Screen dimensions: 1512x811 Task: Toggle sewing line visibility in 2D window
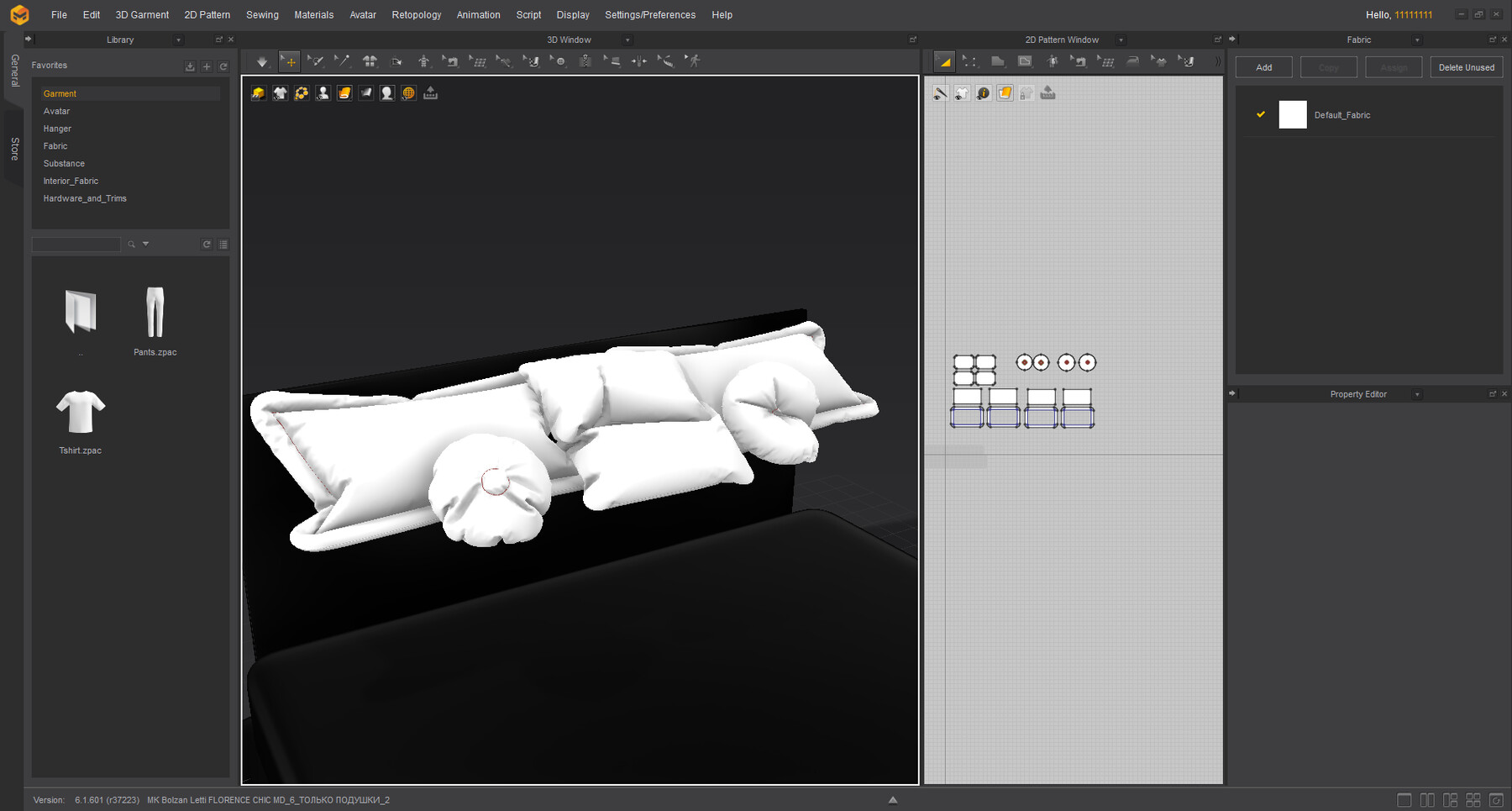(x=939, y=93)
